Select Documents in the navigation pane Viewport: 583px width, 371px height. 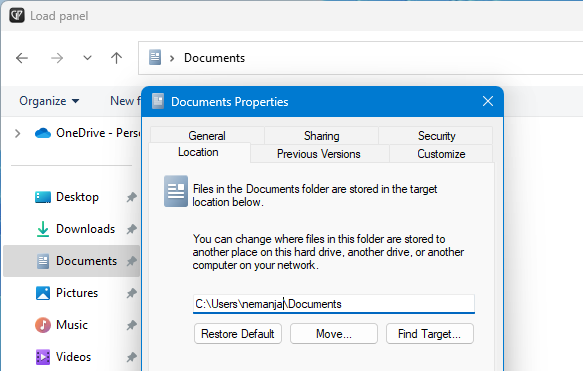pos(86,261)
